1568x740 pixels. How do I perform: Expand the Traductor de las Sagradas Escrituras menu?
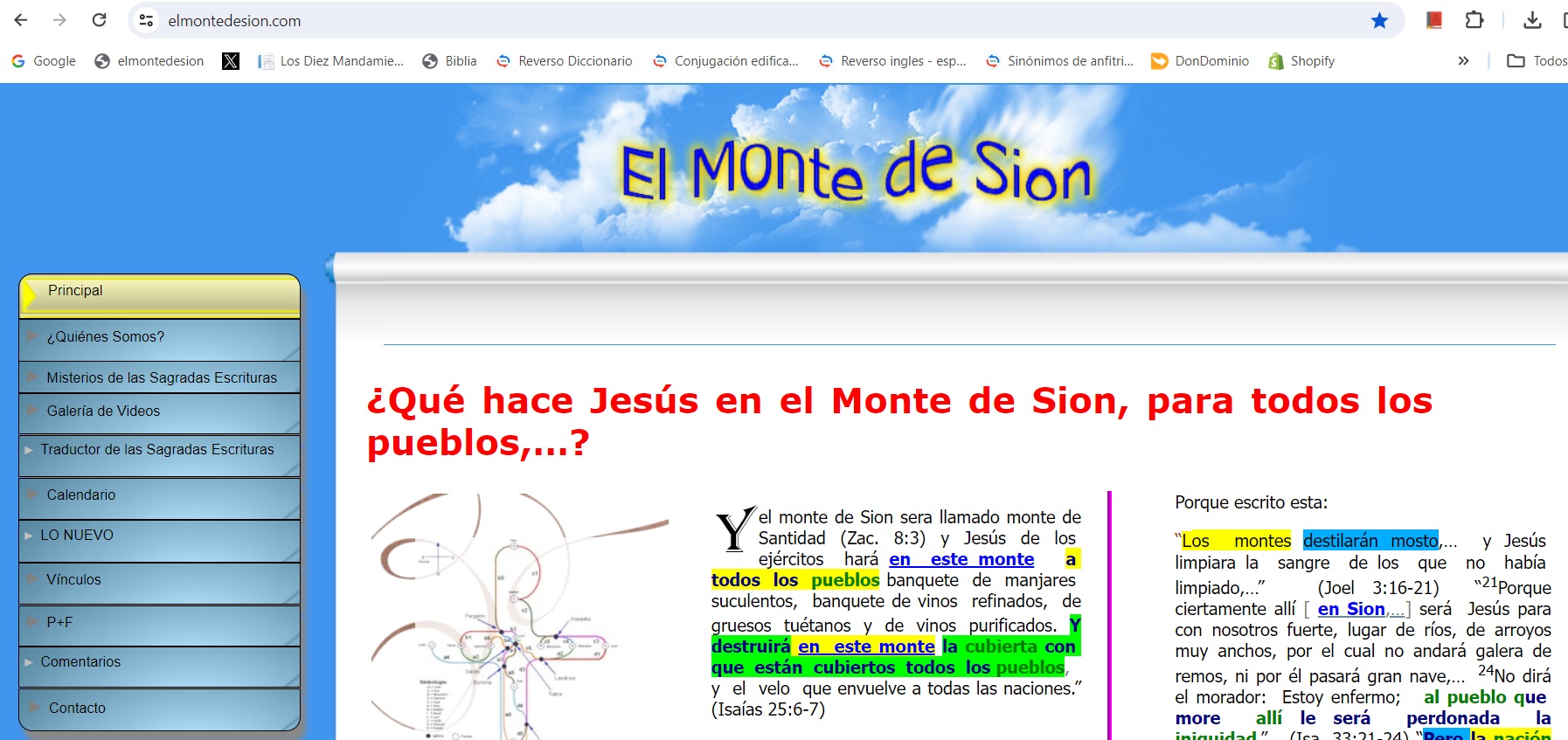(157, 450)
